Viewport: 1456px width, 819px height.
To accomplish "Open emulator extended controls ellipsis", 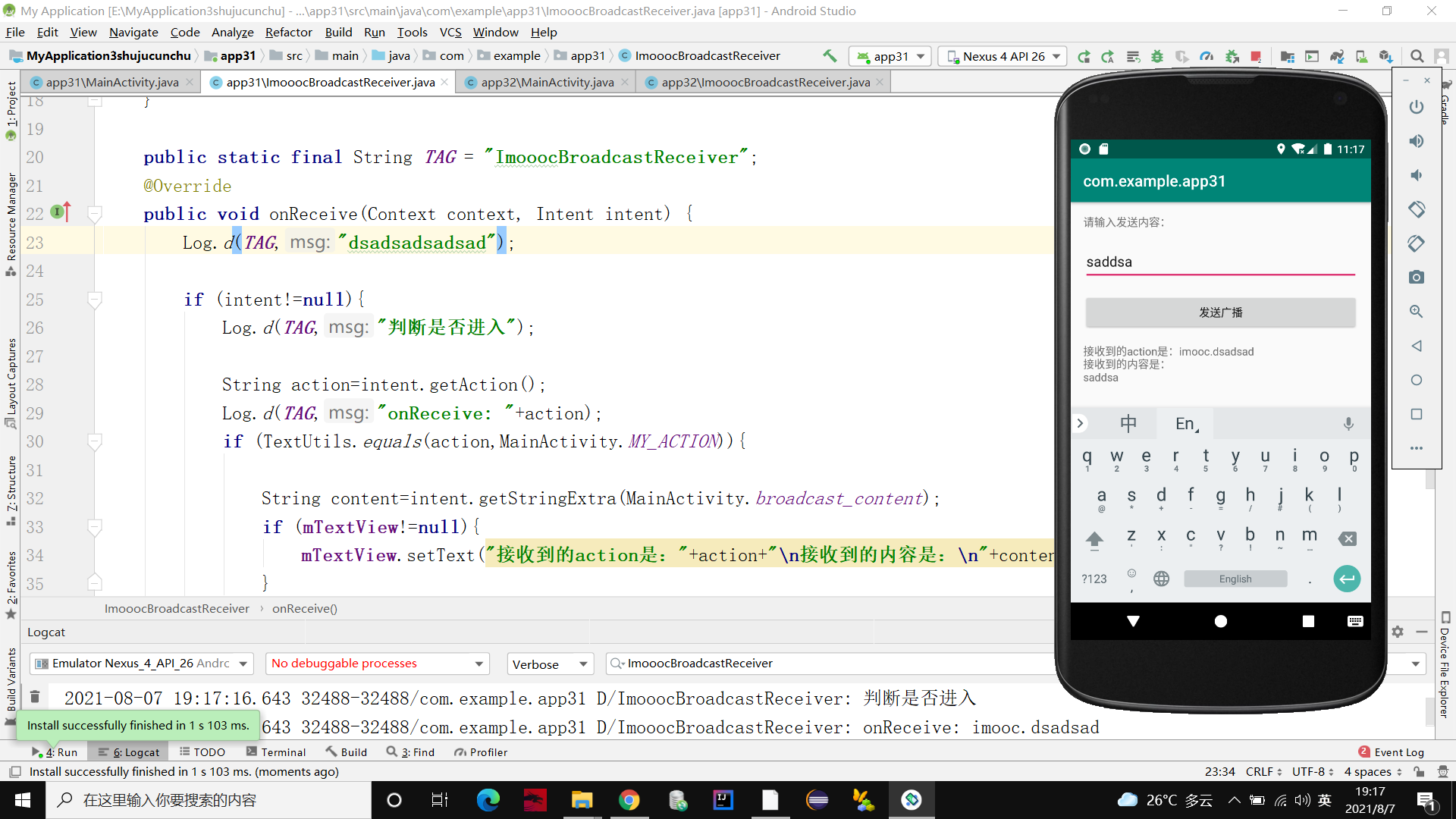I will tap(1416, 448).
